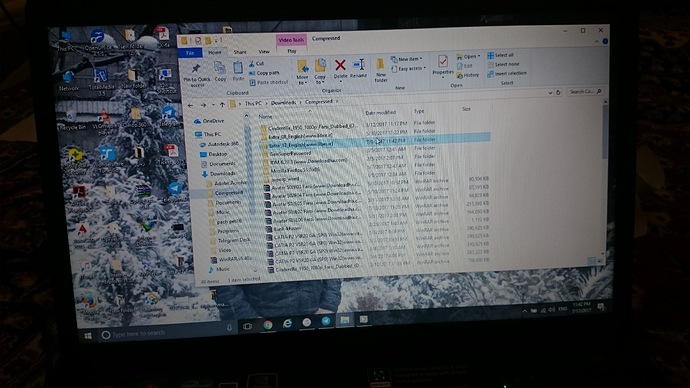Click This PC in the address breadcrumb
Screen dimensions: 690x388
tap(253, 103)
